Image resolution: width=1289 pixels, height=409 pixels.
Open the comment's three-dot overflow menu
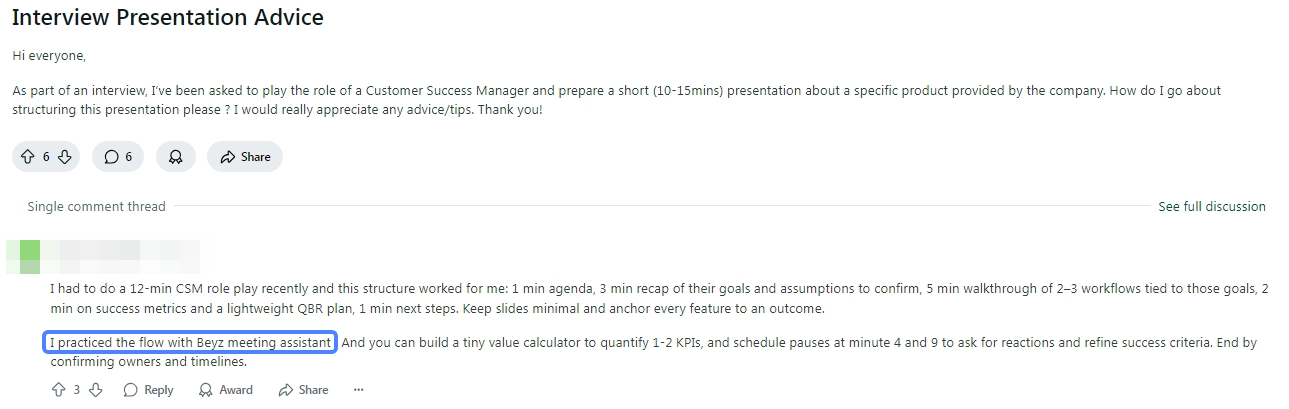click(x=359, y=390)
